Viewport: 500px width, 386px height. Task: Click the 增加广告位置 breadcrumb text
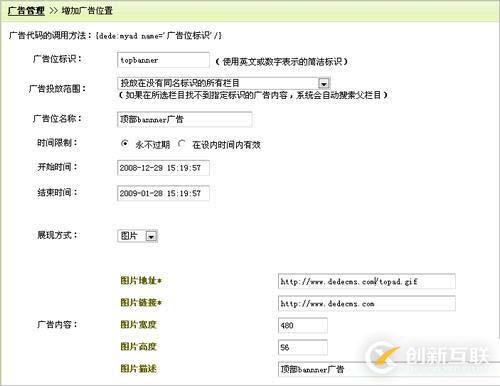pos(87,11)
